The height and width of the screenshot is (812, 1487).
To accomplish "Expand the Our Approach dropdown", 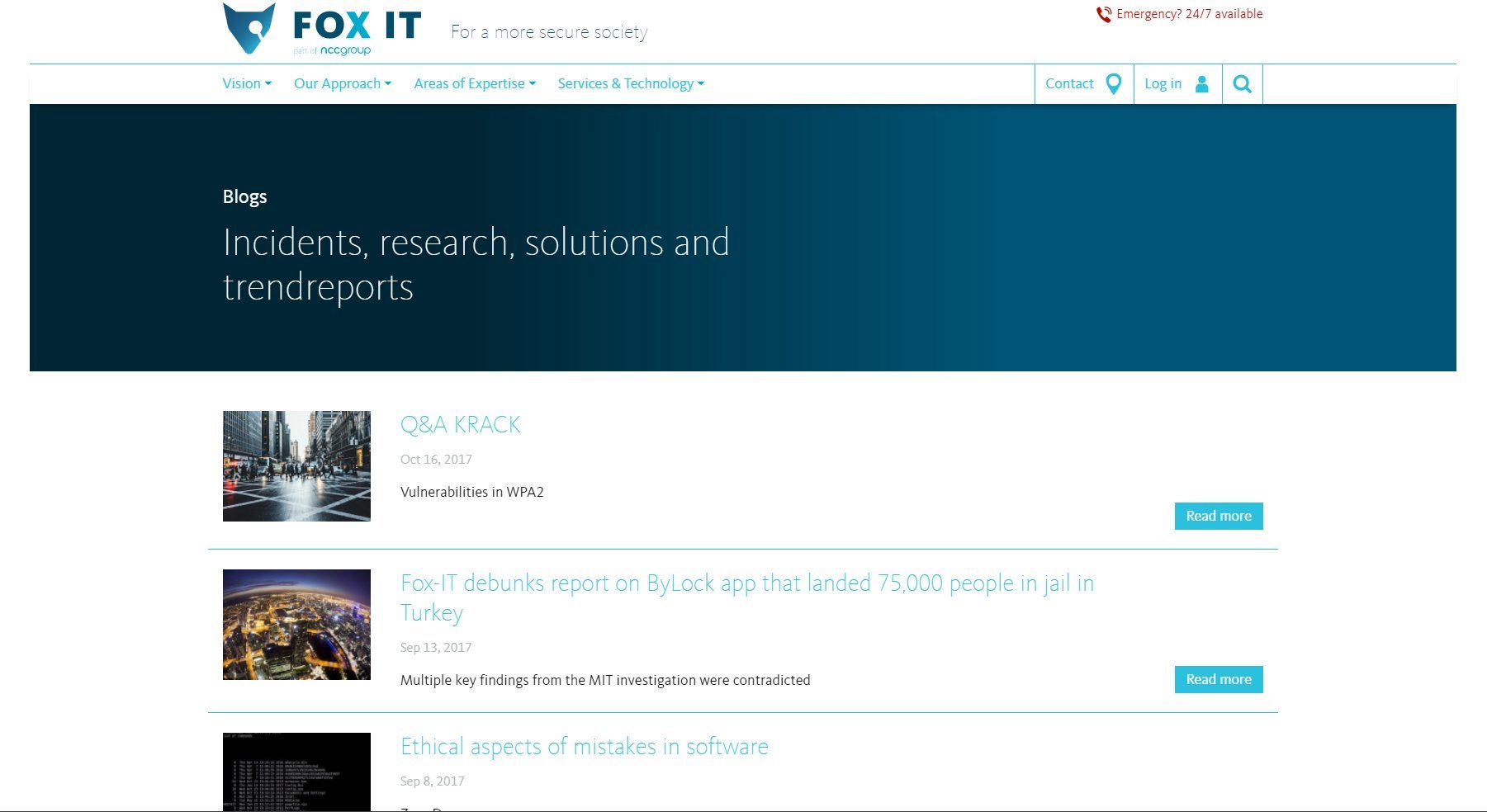I will 342,84.
